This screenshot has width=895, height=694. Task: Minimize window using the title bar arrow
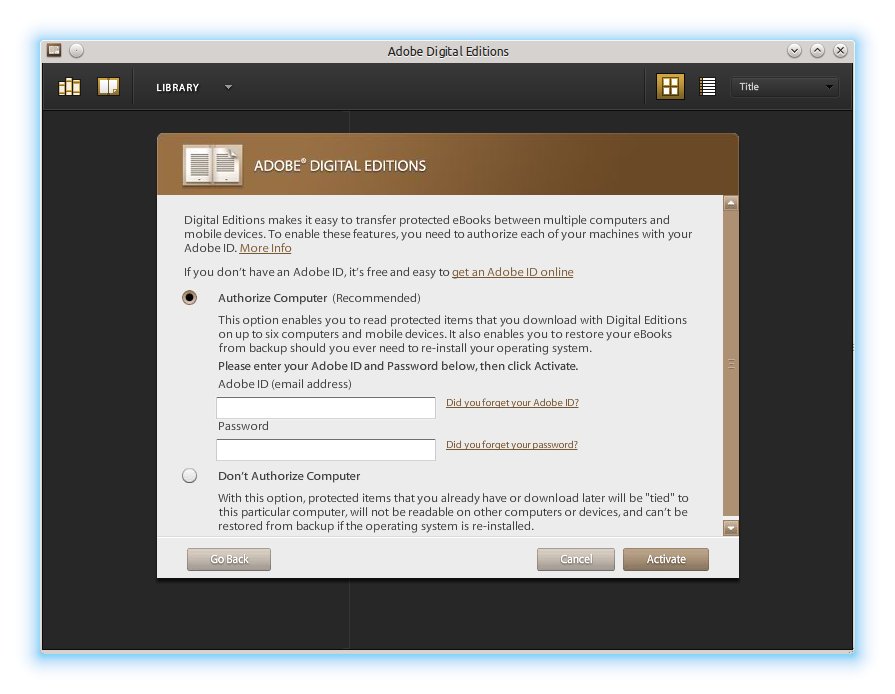click(794, 50)
